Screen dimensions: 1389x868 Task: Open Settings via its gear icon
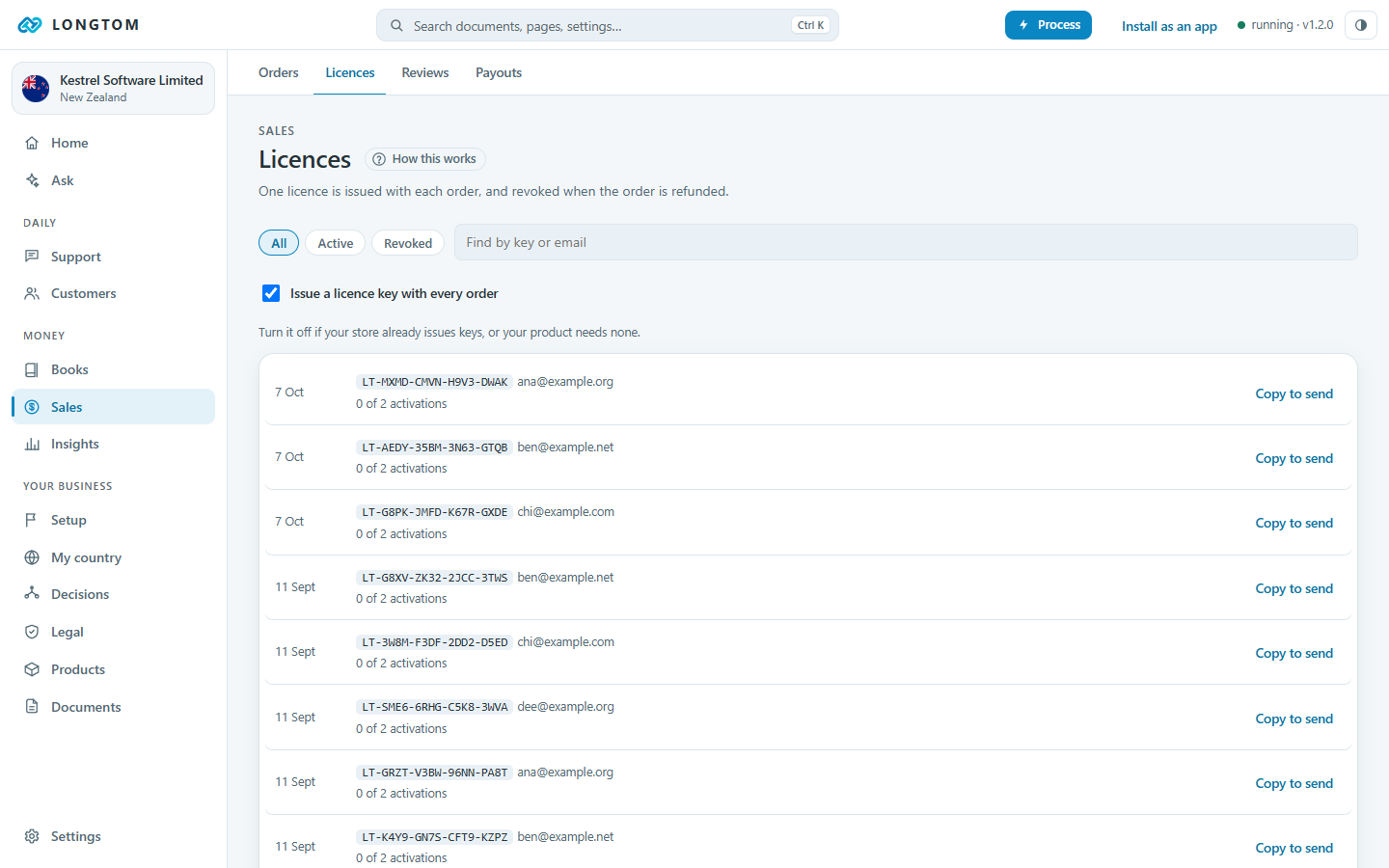[32, 836]
